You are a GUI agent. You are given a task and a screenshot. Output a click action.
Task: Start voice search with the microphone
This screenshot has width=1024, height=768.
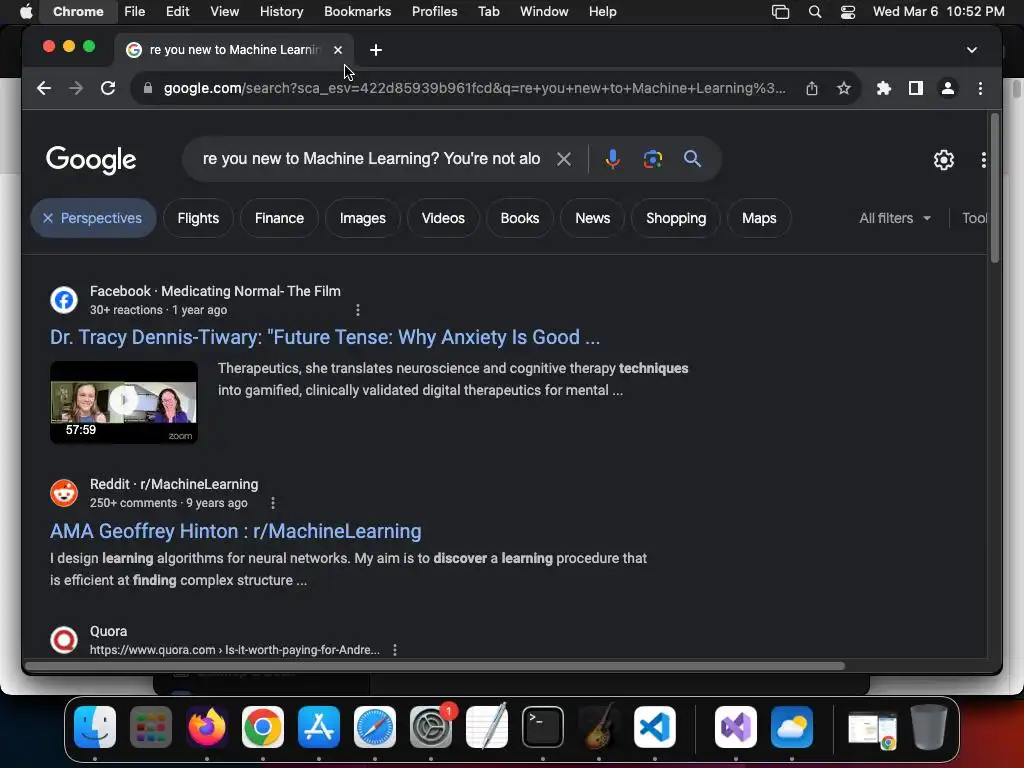click(x=613, y=159)
